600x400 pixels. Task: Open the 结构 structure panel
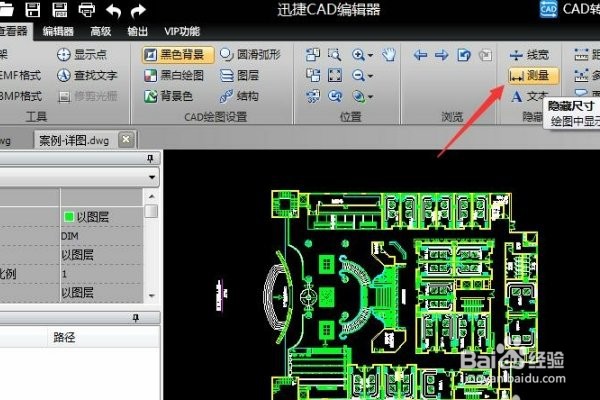pos(240,96)
